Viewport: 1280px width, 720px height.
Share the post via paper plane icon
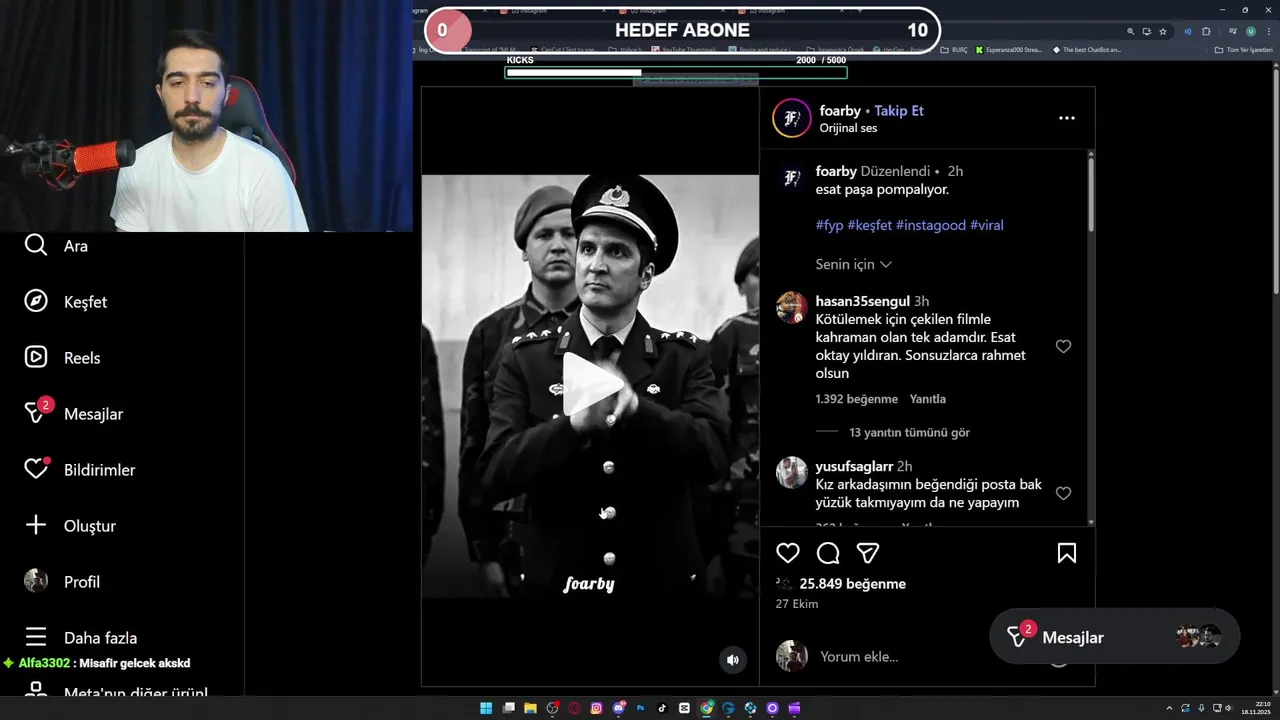pyautogui.click(x=868, y=553)
